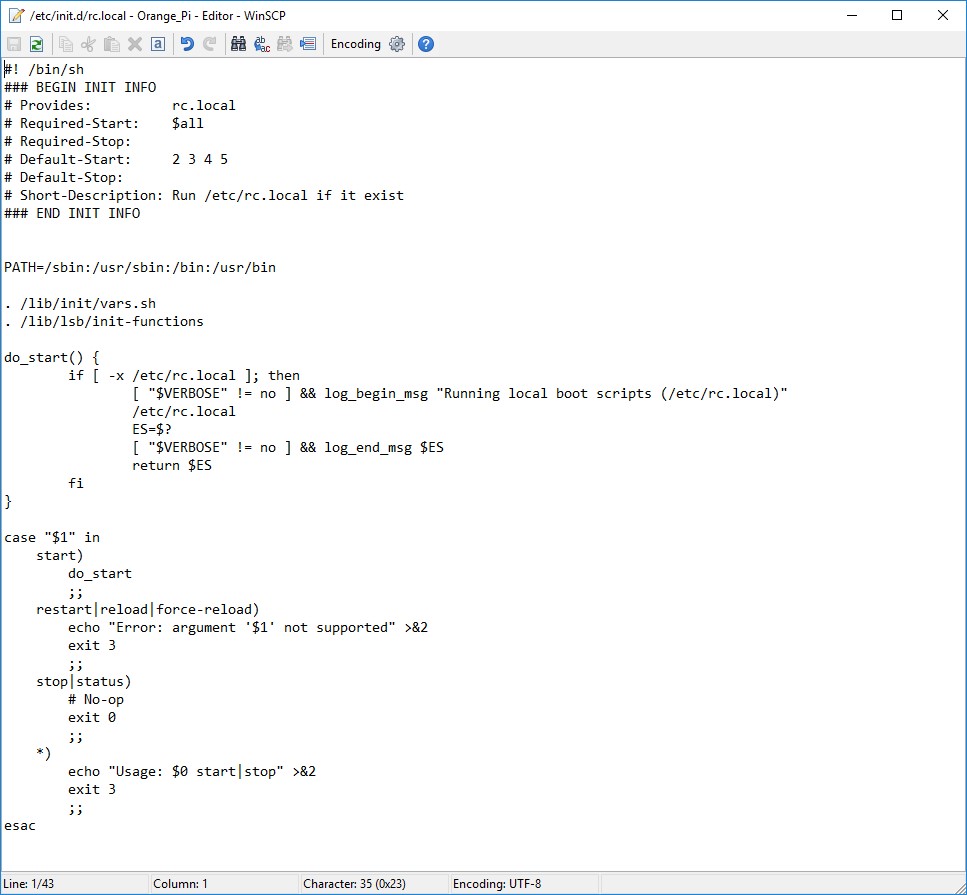
Task: Place cursor on the PATH= line
Action: 140,267
